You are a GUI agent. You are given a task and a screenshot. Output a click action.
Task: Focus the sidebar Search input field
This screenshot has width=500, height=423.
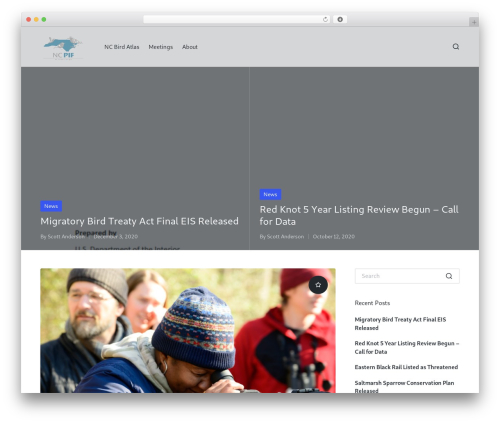407,276
